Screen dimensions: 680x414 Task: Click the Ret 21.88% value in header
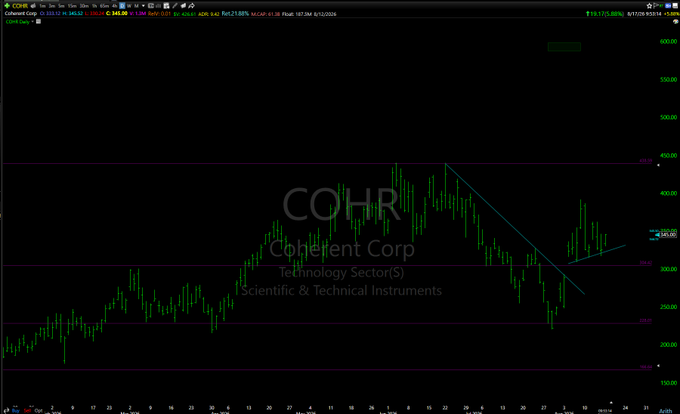click(x=235, y=14)
